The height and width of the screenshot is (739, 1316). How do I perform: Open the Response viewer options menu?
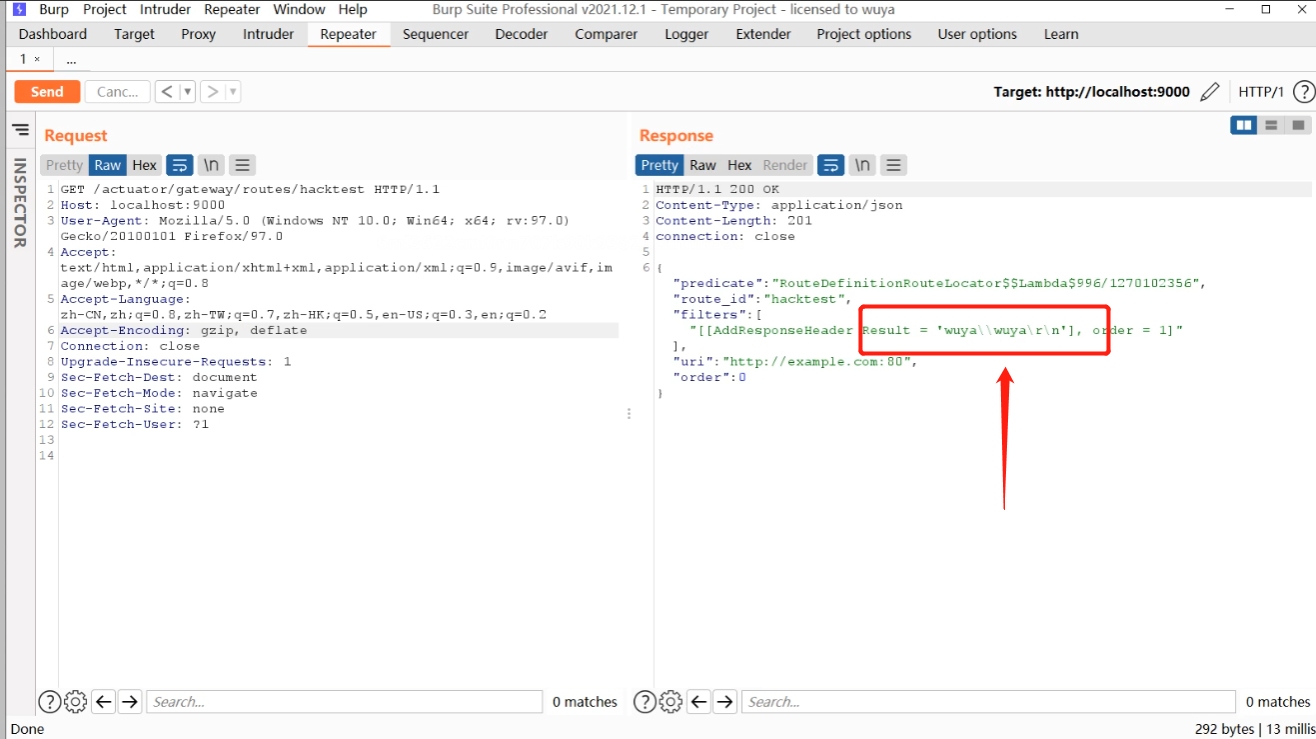[894, 165]
